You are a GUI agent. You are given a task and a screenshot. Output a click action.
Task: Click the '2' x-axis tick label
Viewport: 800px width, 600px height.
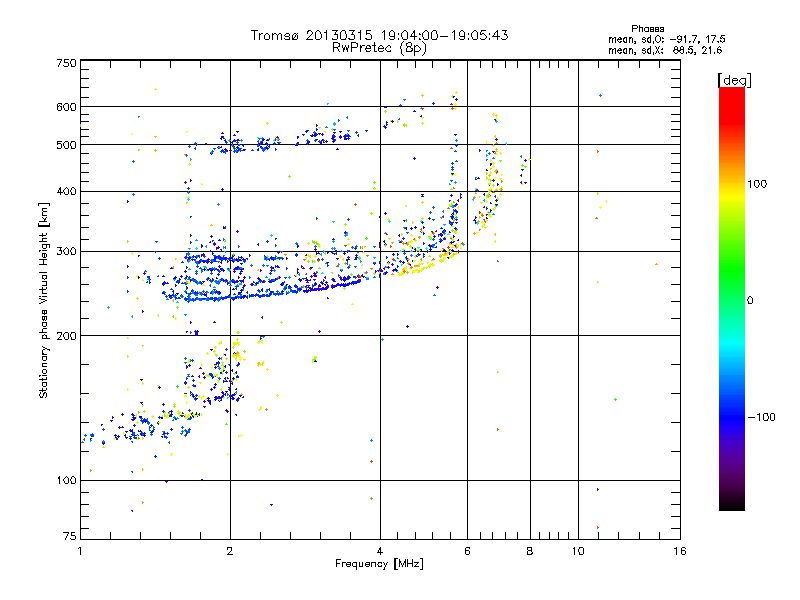pyautogui.click(x=230, y=551)
